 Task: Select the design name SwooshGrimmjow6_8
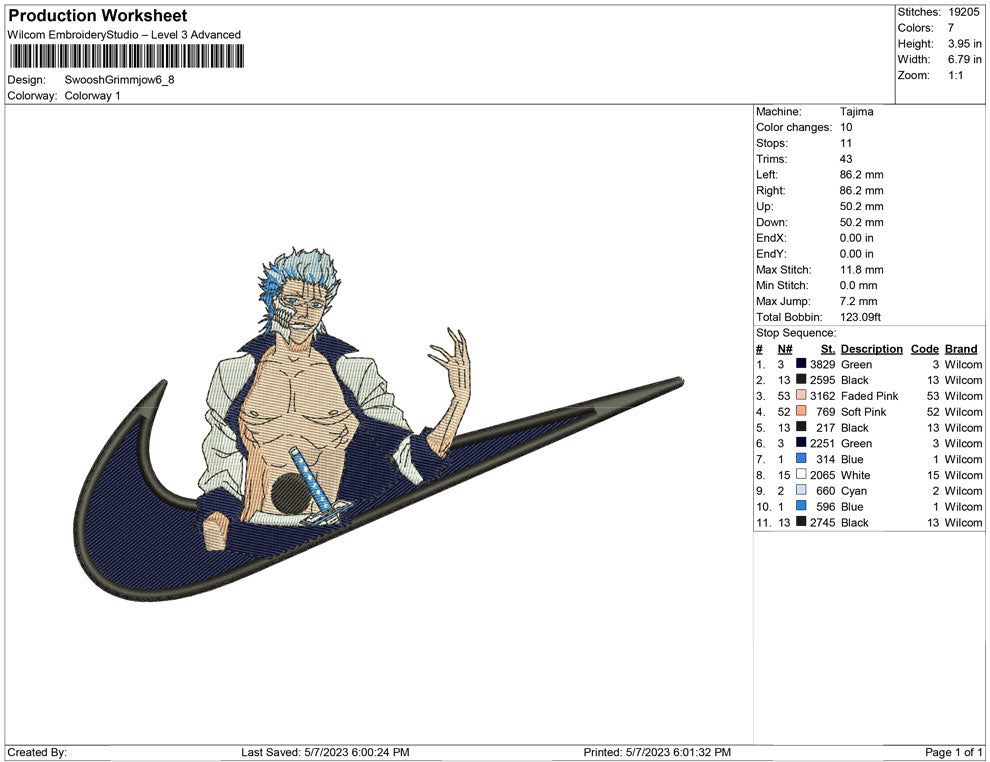[x=119, y=80]
